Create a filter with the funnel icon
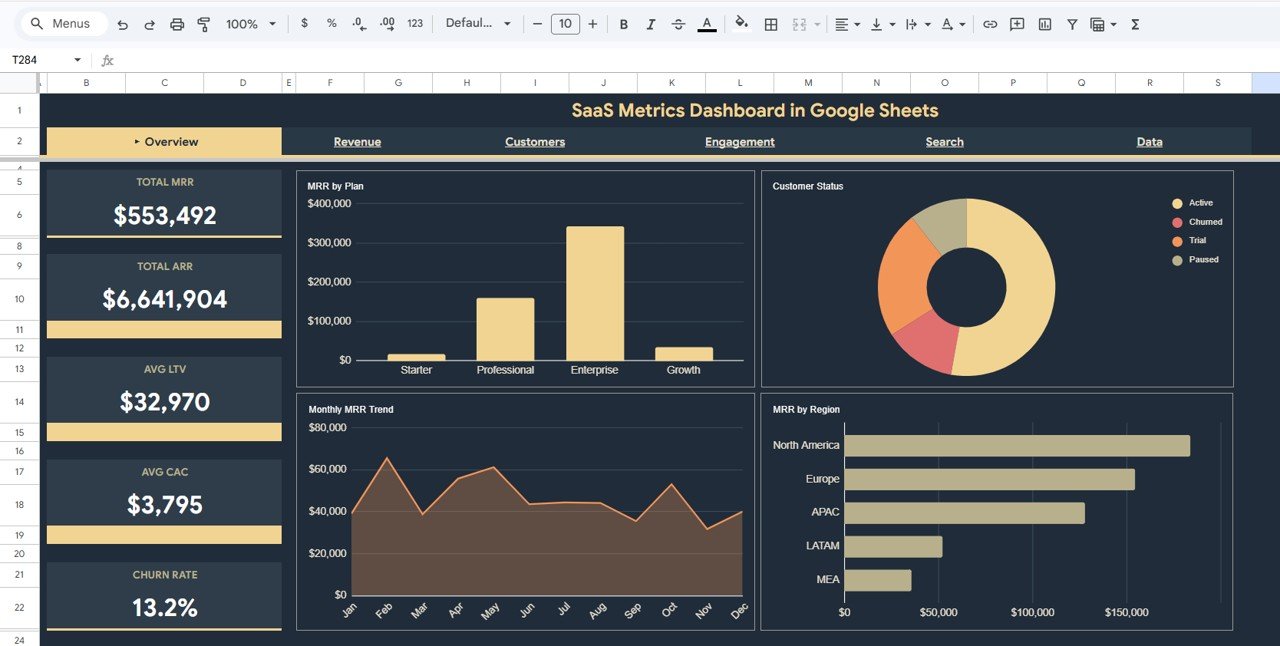Screen dimensions: 1280x646 [1071, 23]
